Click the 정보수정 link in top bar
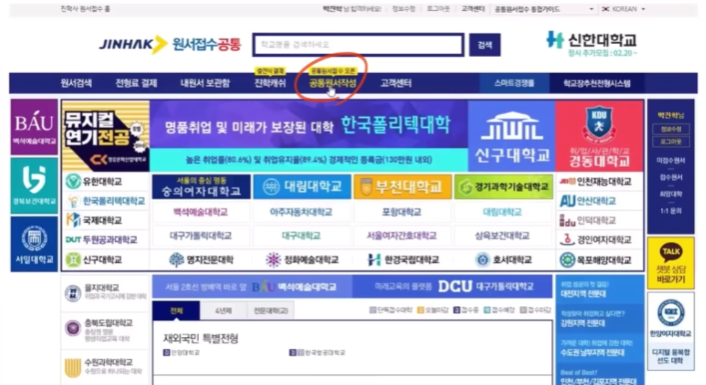Viewport: 706px width, 385px height. pos(403,9)
